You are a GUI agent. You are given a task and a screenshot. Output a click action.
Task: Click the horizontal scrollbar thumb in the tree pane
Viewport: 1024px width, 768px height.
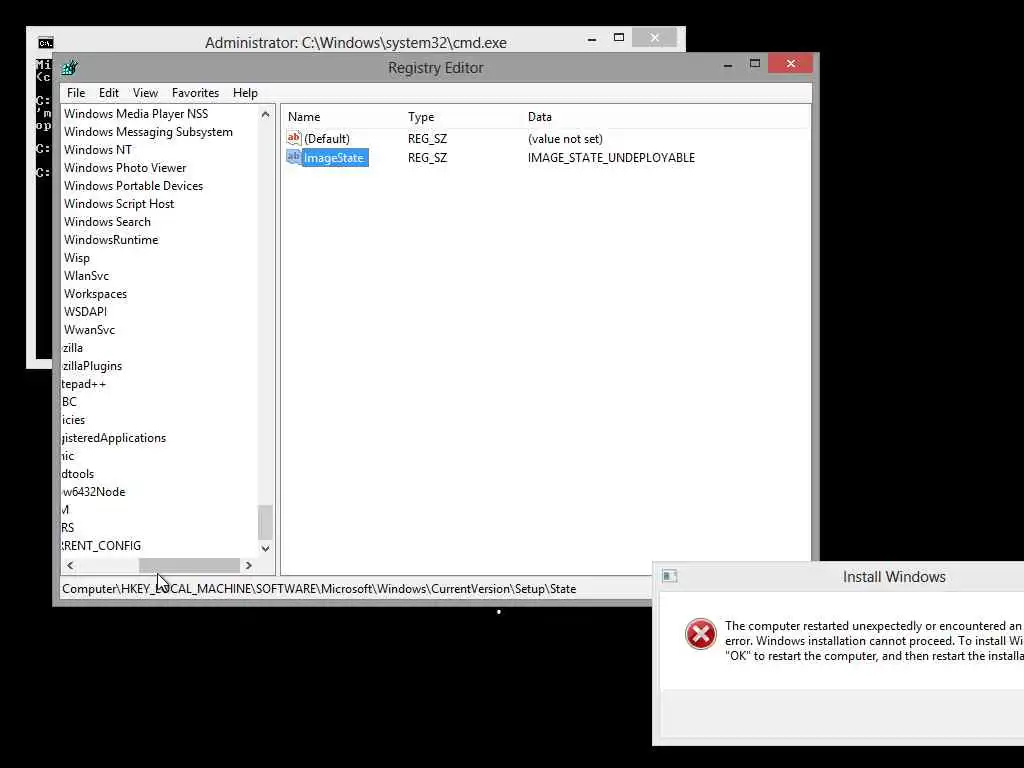[x=189, y=566]
